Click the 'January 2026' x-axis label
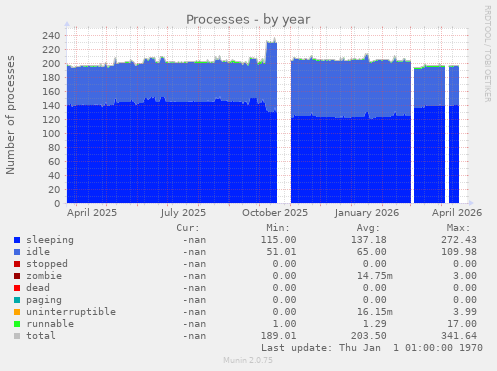Viewport: 497px width, 371px height. coord(367,213)
